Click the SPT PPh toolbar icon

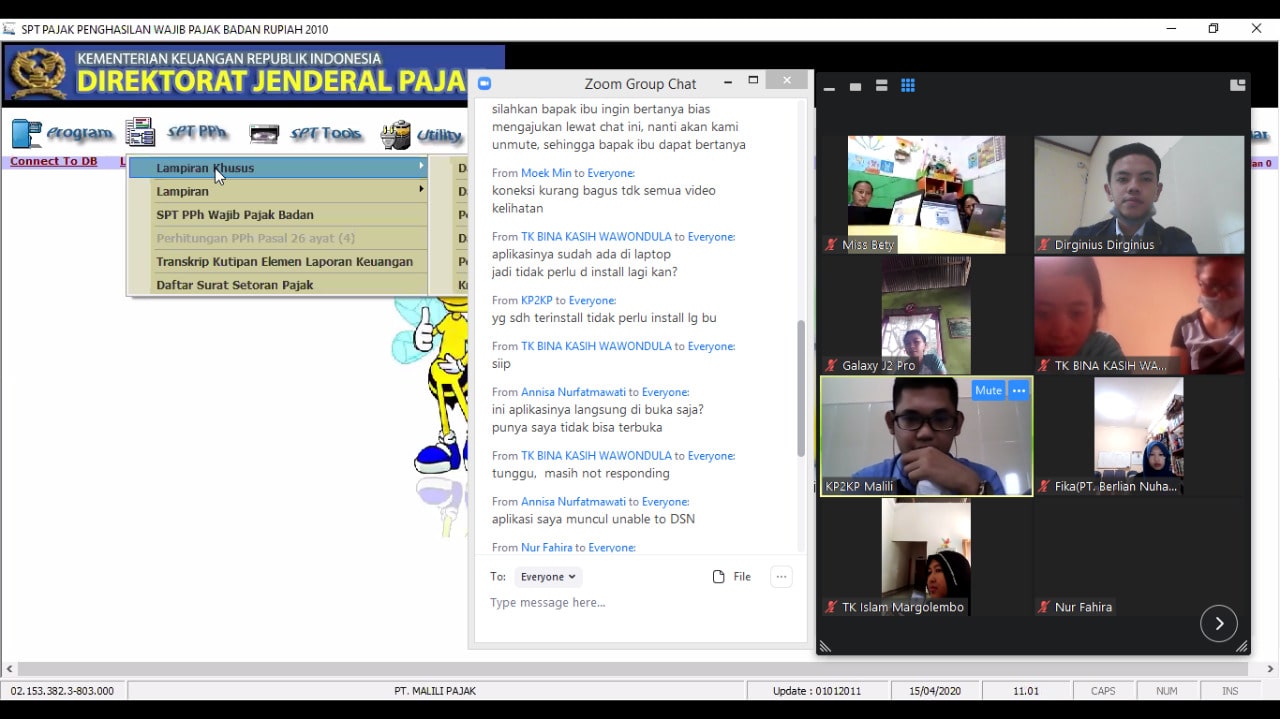pos(140,132)
